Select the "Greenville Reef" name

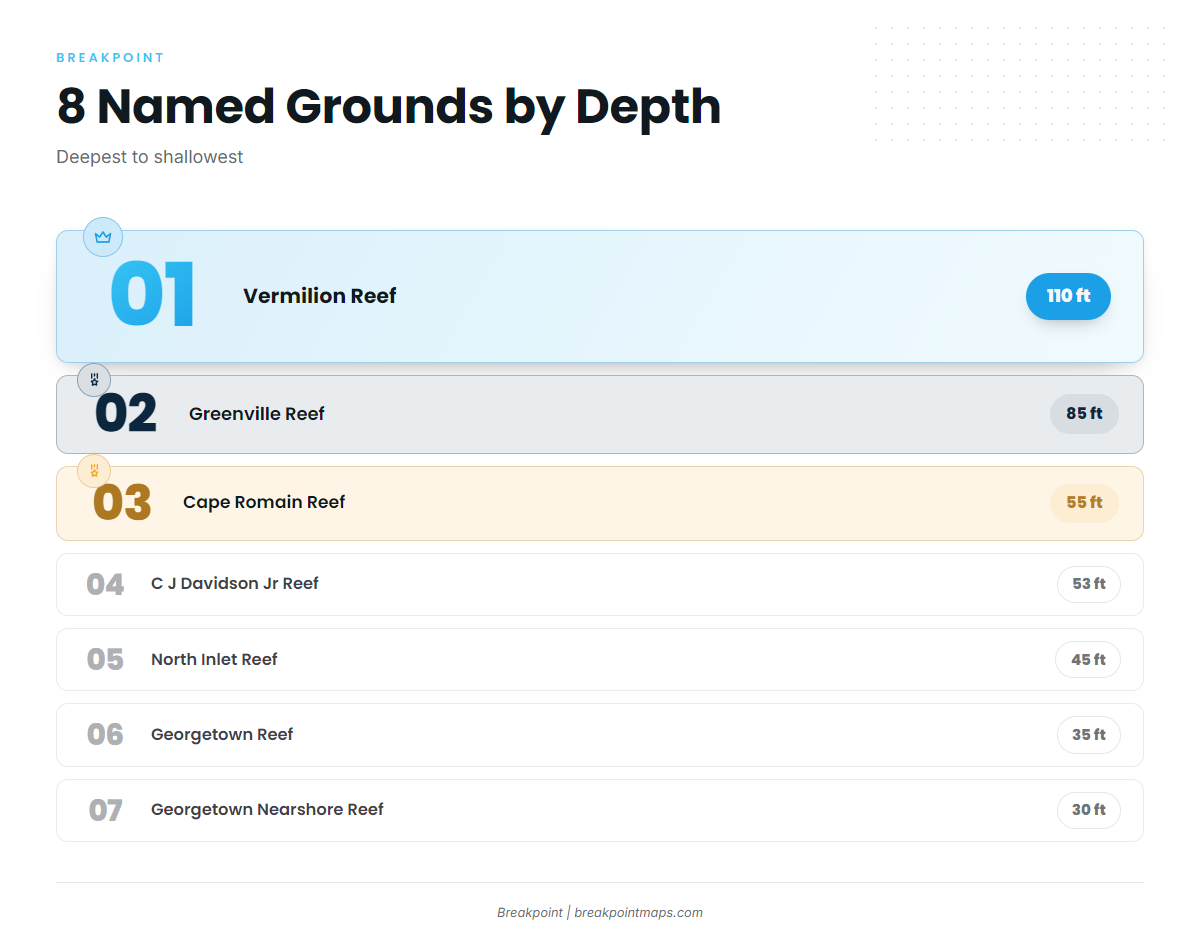click(x=257, y=414)
